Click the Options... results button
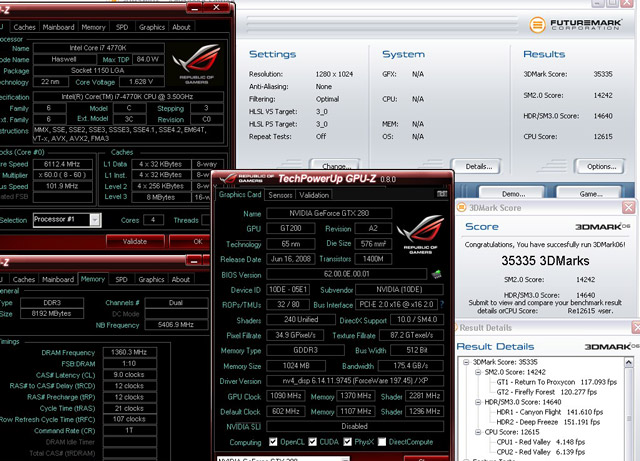640x461 pixels. (x=600, y=166)
